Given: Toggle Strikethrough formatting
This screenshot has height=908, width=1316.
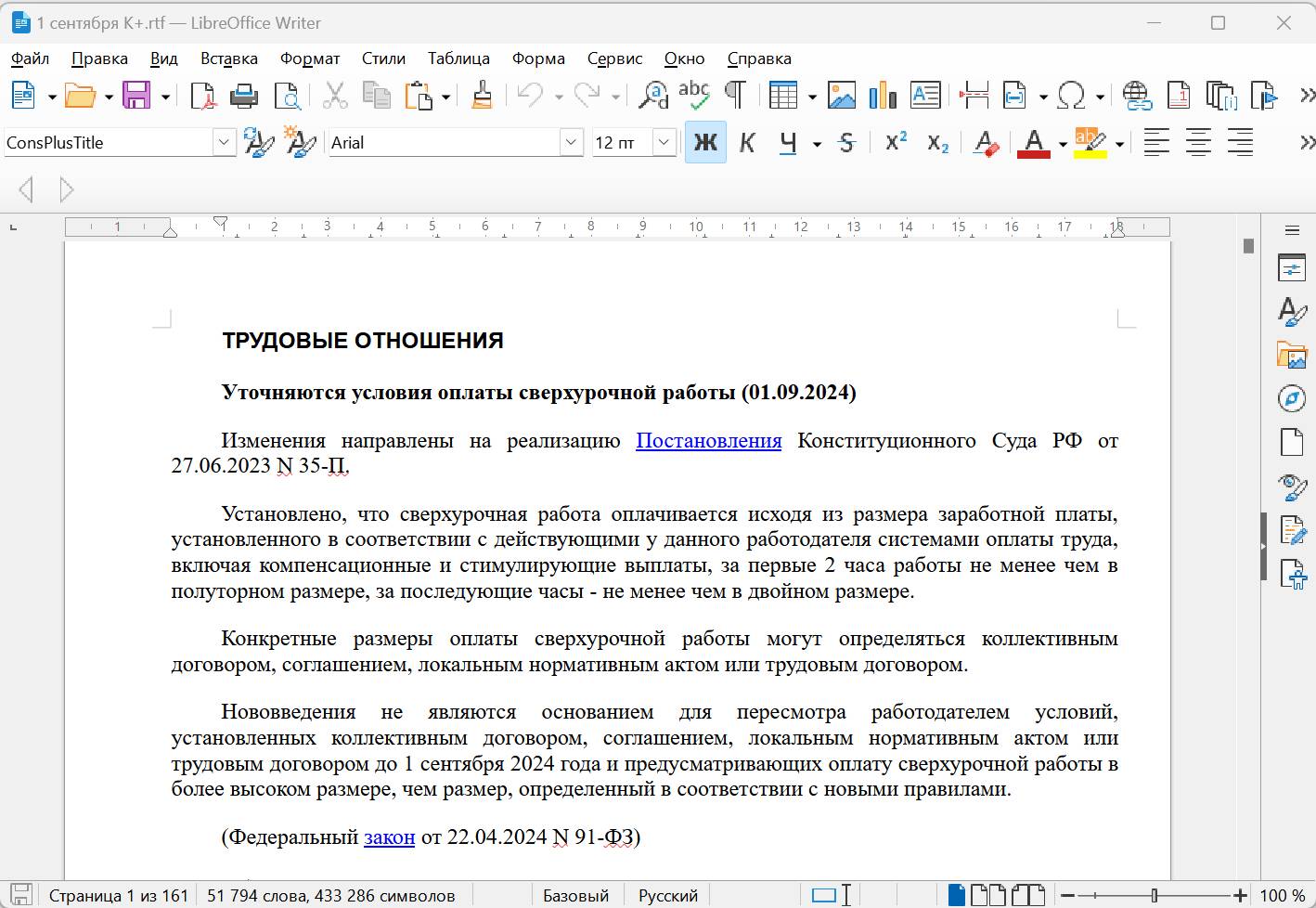Looking at the screenshot, I should click(846, 142).
